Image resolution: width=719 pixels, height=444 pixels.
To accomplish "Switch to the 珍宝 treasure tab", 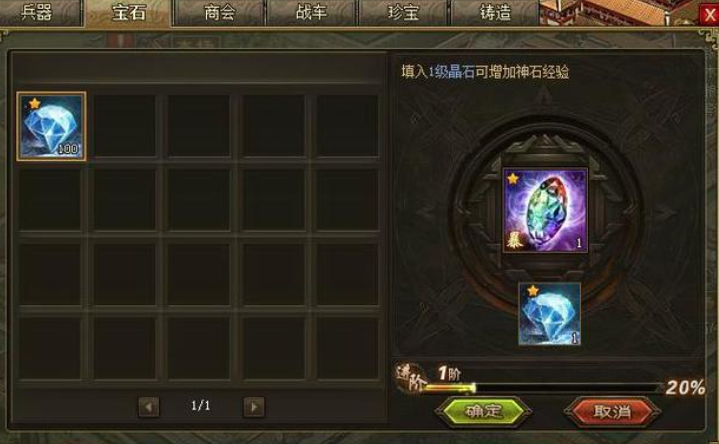I will click(404, 12).
